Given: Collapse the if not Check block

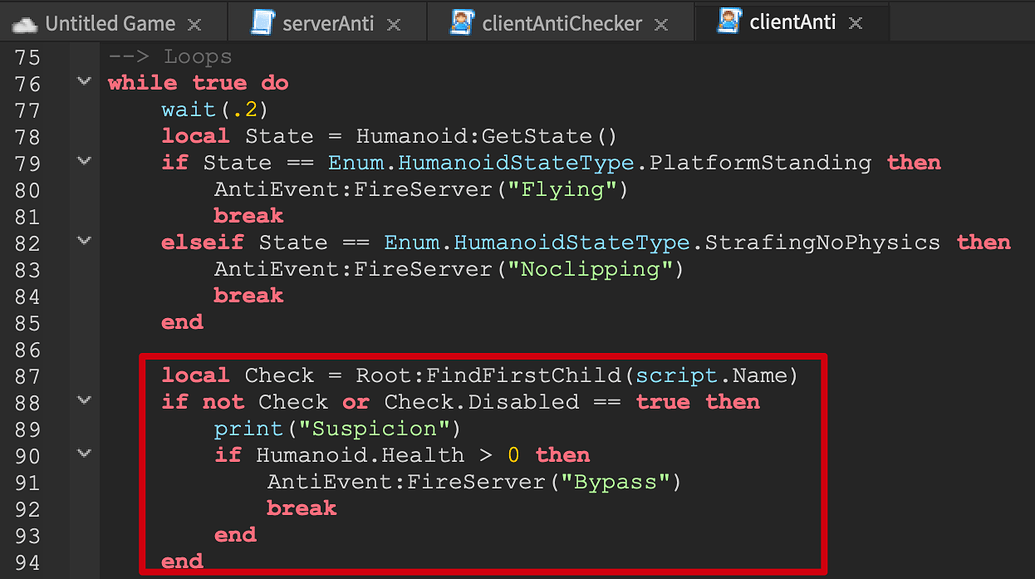Looking at the screenshot, I should coord(84,401).
